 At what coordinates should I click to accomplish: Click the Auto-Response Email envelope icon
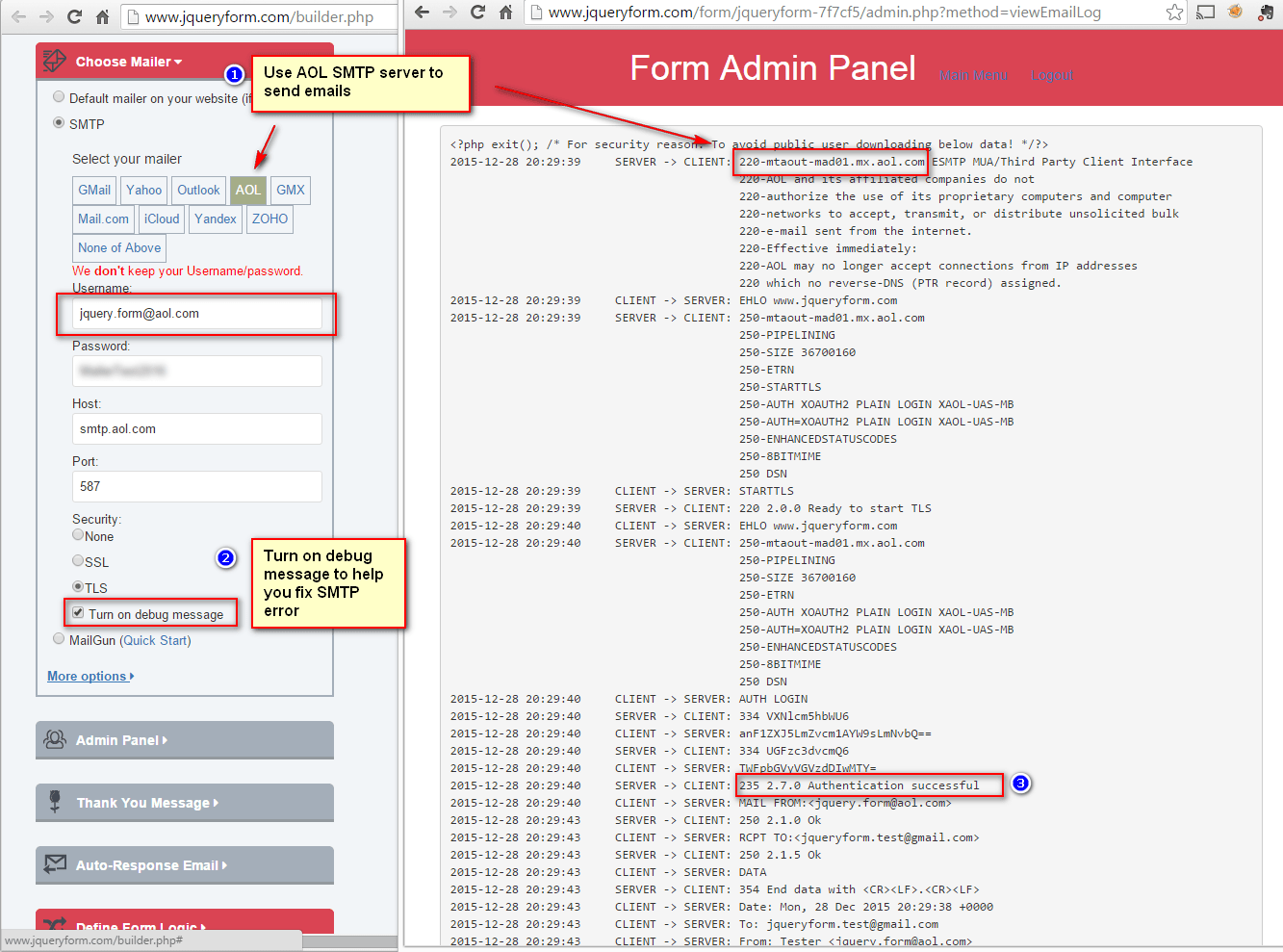(x=56, y=865)
